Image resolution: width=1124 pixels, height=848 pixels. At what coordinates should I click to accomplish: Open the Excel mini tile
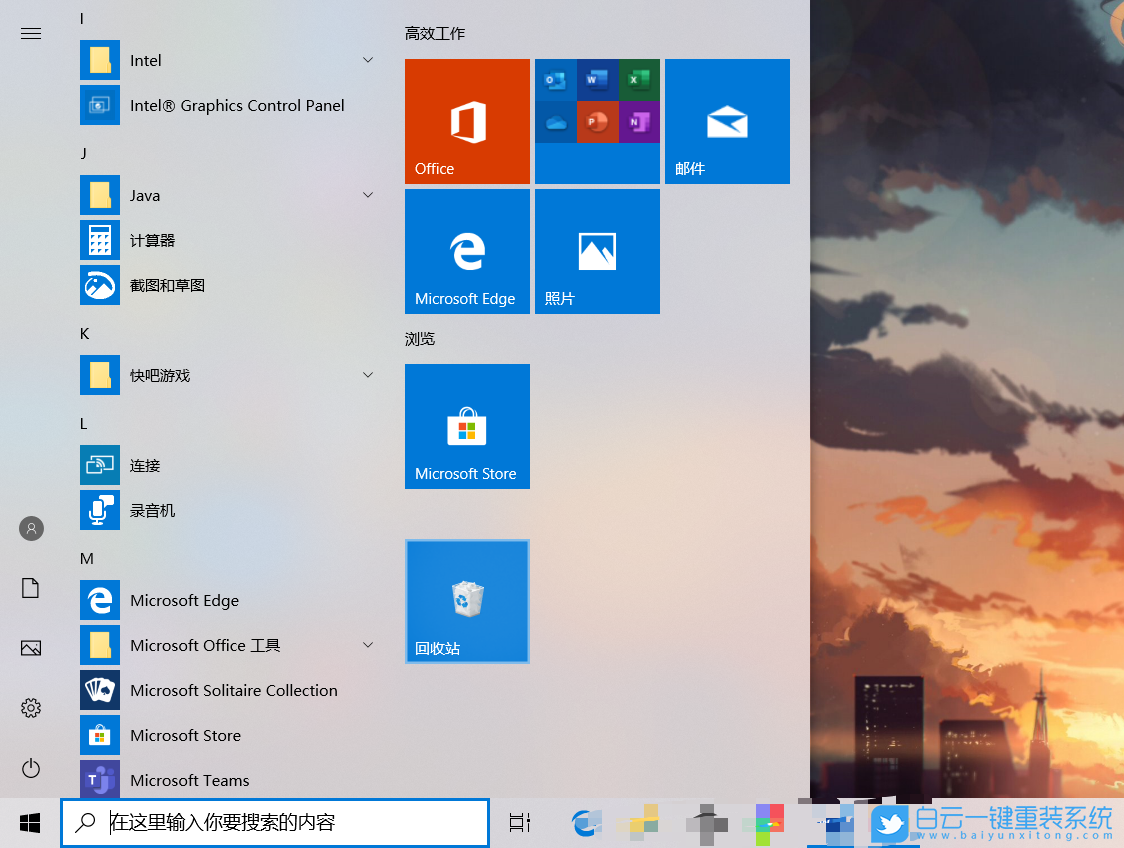coord(639,79)
